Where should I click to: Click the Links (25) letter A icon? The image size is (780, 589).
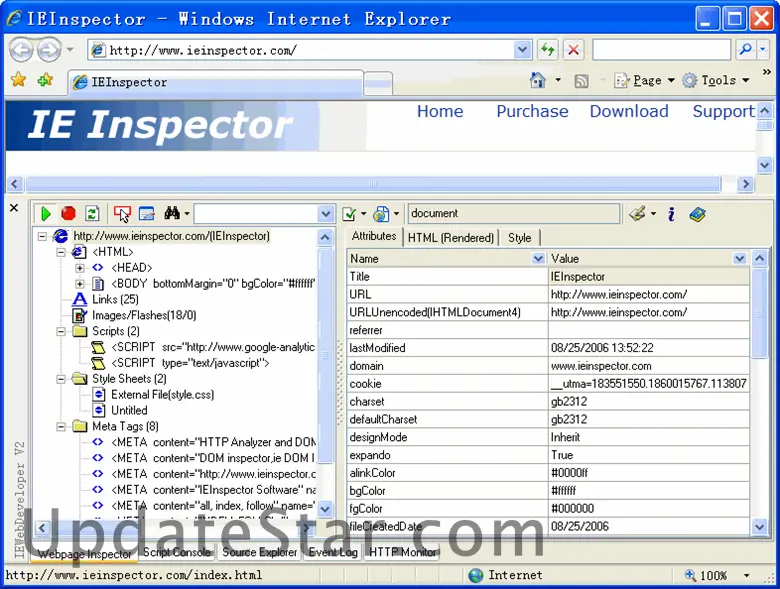[80, 299]
